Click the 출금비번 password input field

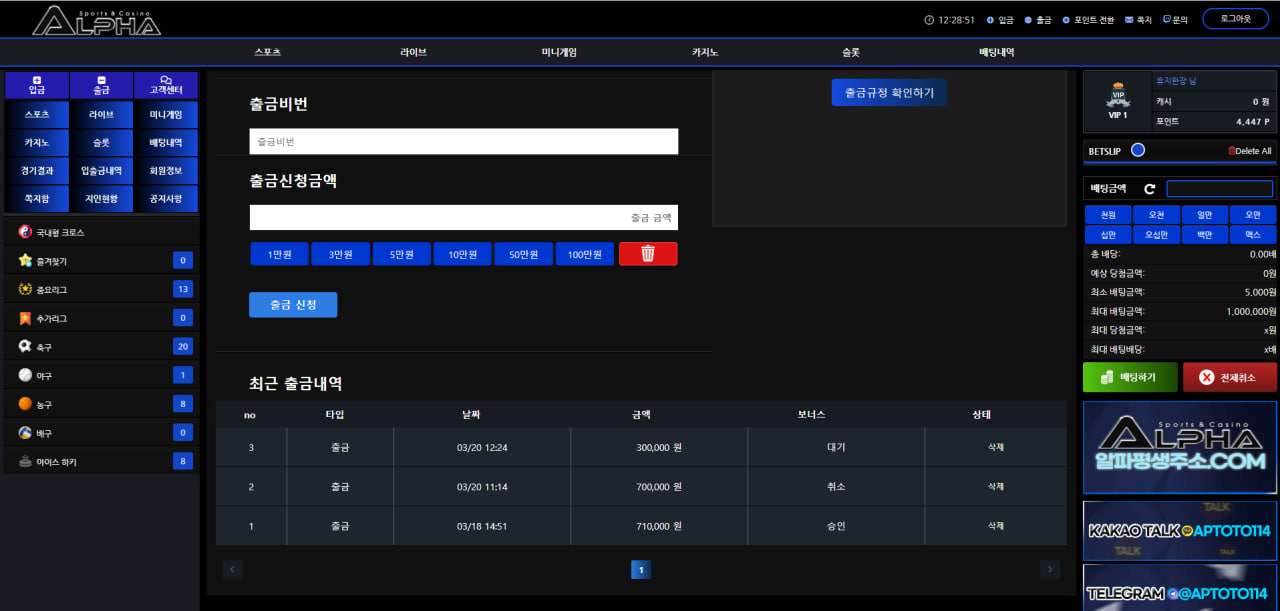coord(463,142)
